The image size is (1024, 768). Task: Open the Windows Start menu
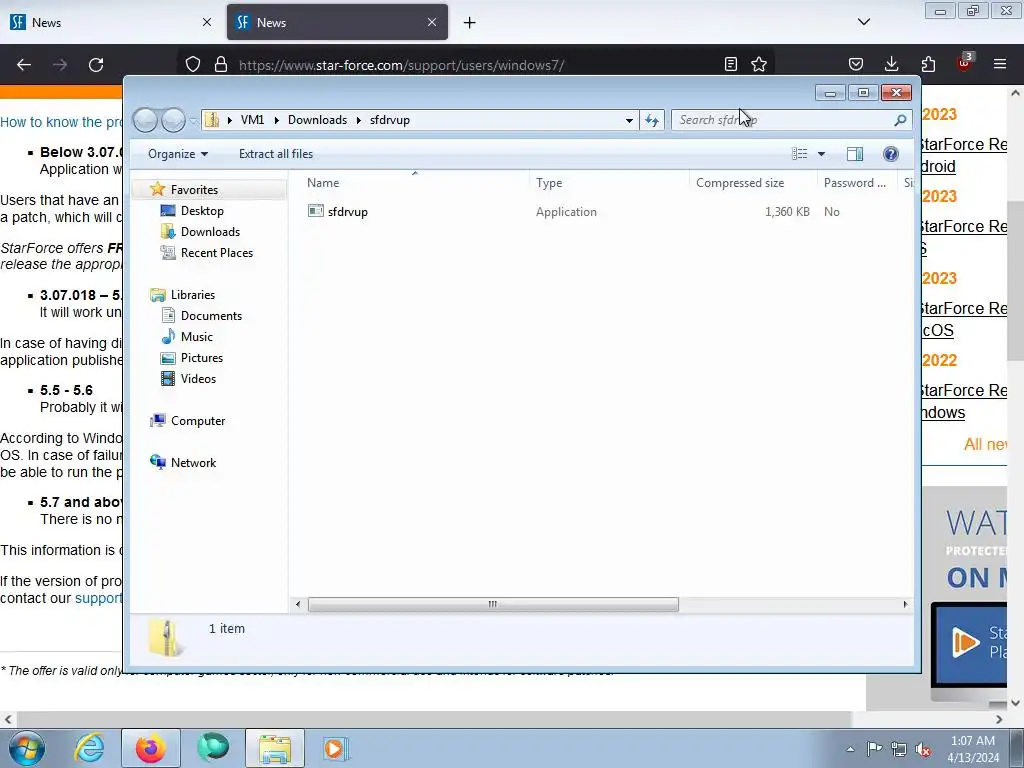point(27,748)
